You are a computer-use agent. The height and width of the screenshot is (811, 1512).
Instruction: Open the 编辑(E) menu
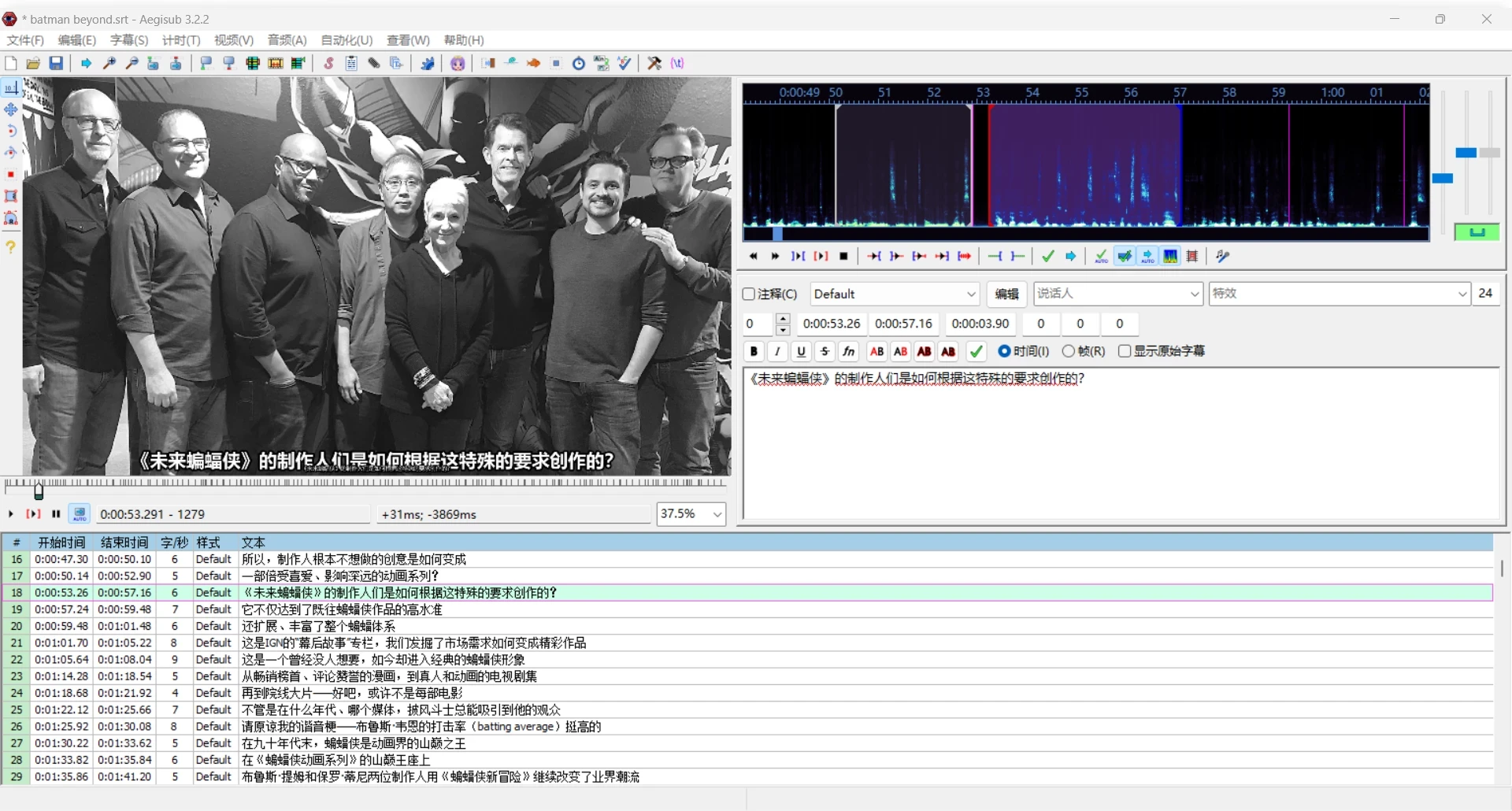[x=77, y=40]
